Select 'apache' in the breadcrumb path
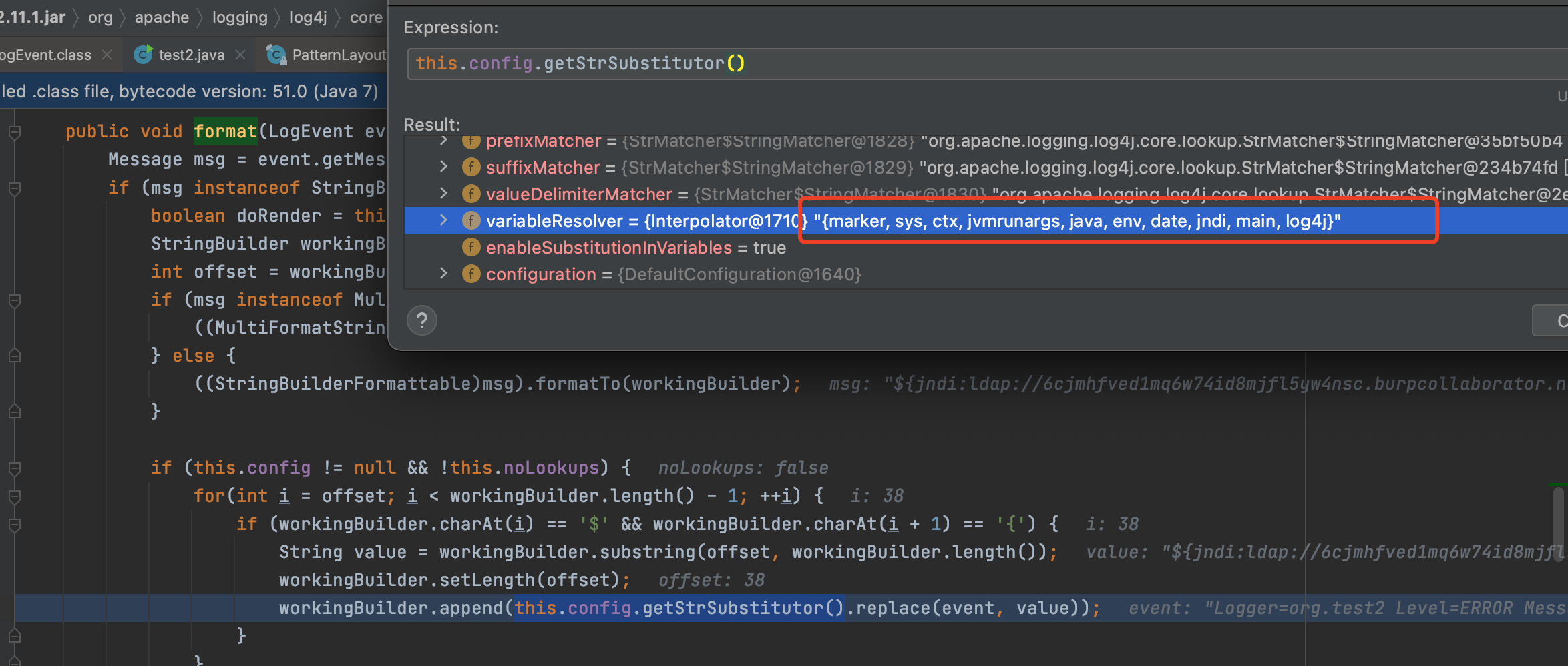This screenshot has height=666, width=1568. 162,17
